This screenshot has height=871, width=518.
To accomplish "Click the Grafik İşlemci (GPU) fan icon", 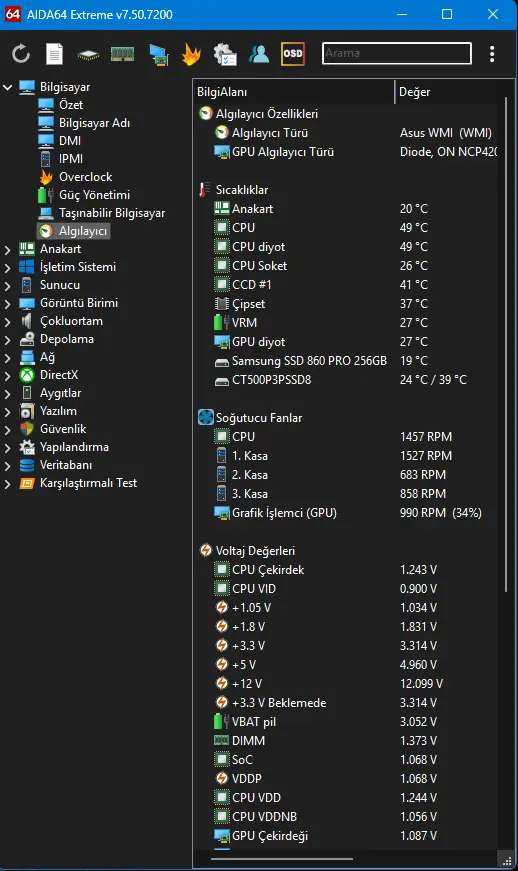I will point(222,513).
